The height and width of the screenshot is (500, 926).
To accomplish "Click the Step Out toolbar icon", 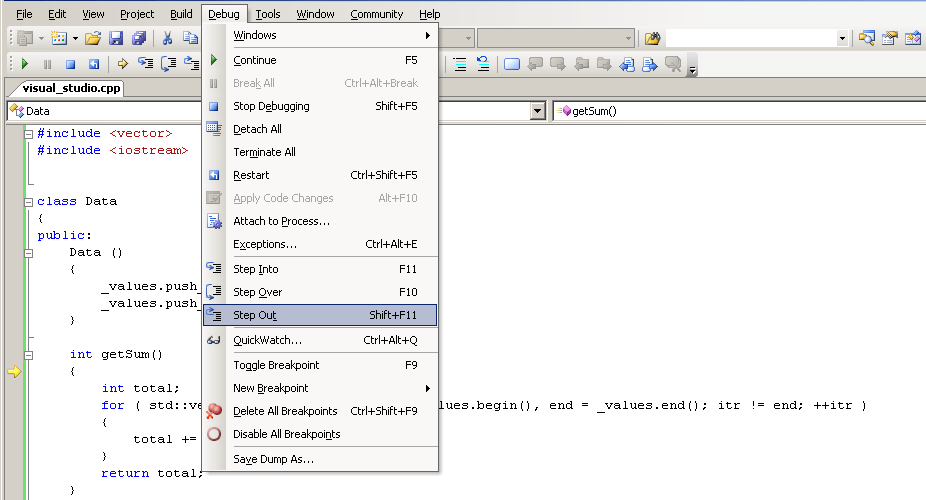I will pyautogui.click(x=191, y=63).
